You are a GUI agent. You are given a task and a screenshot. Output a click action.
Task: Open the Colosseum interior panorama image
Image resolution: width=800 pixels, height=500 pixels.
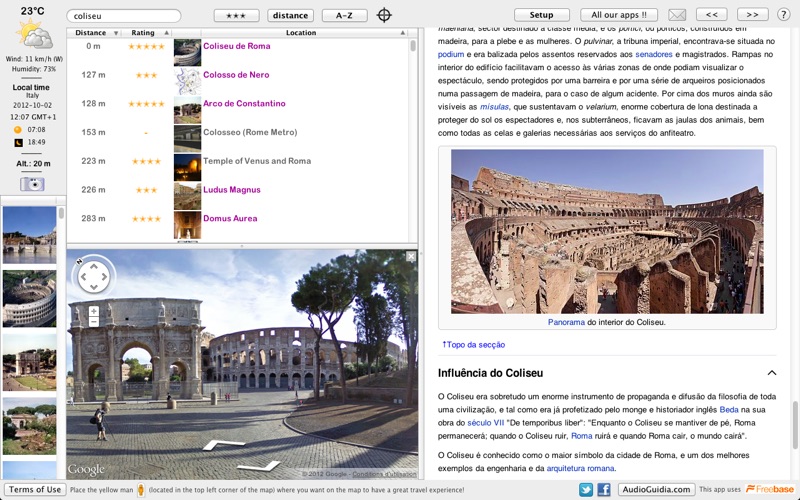[607, 231]
